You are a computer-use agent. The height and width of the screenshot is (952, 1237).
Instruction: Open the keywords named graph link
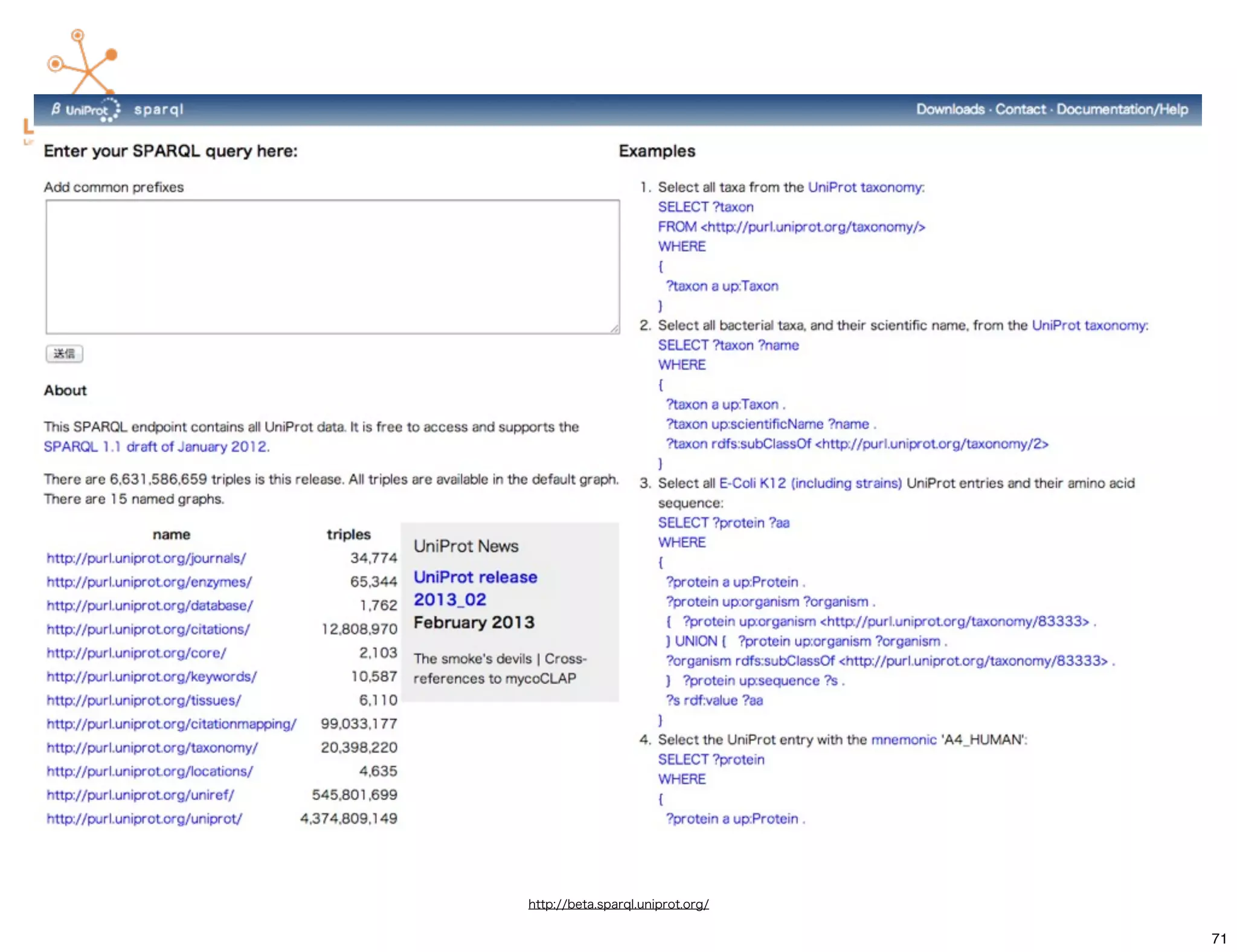(152, 677)
